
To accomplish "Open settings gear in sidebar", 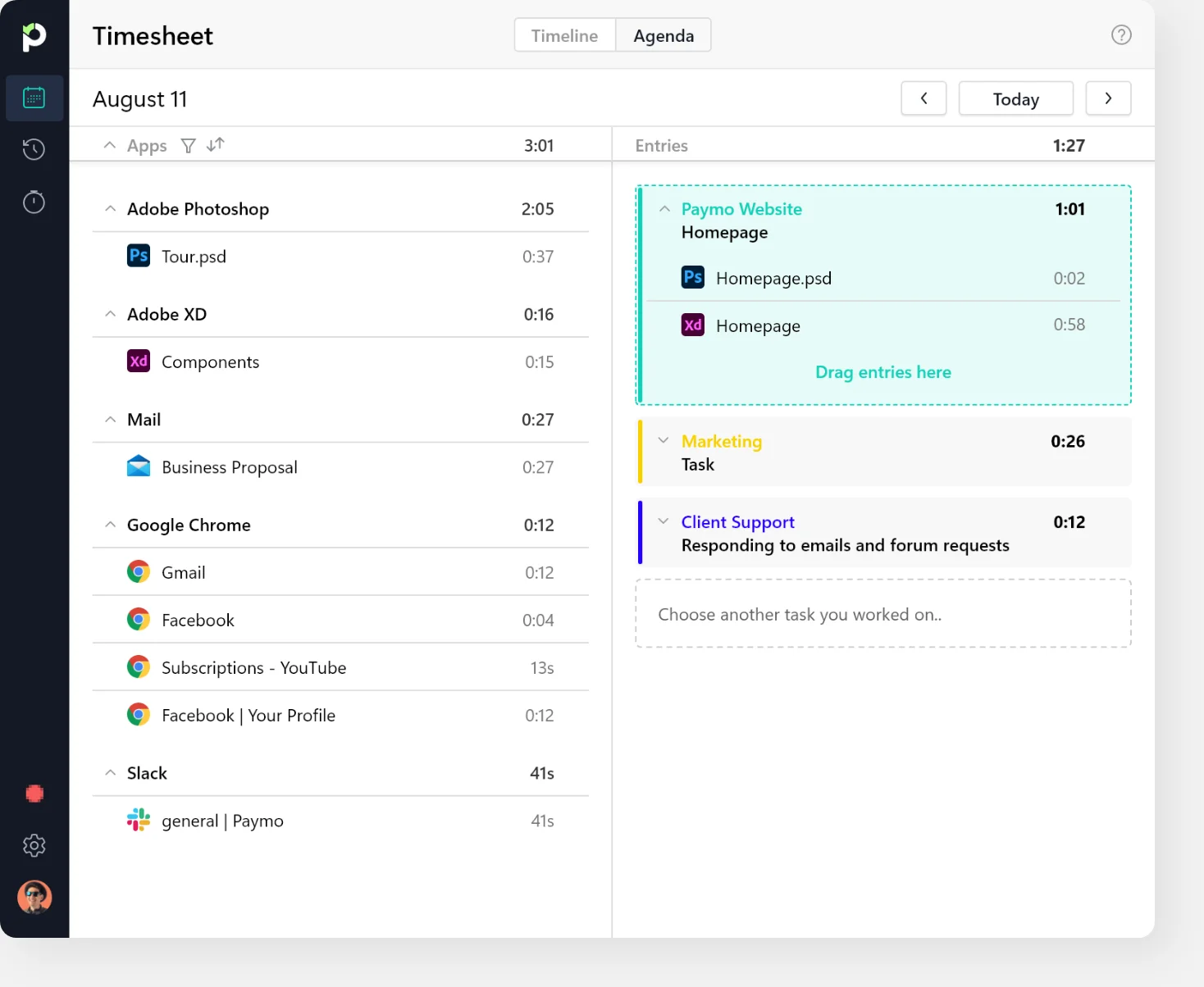I will 34,845.
